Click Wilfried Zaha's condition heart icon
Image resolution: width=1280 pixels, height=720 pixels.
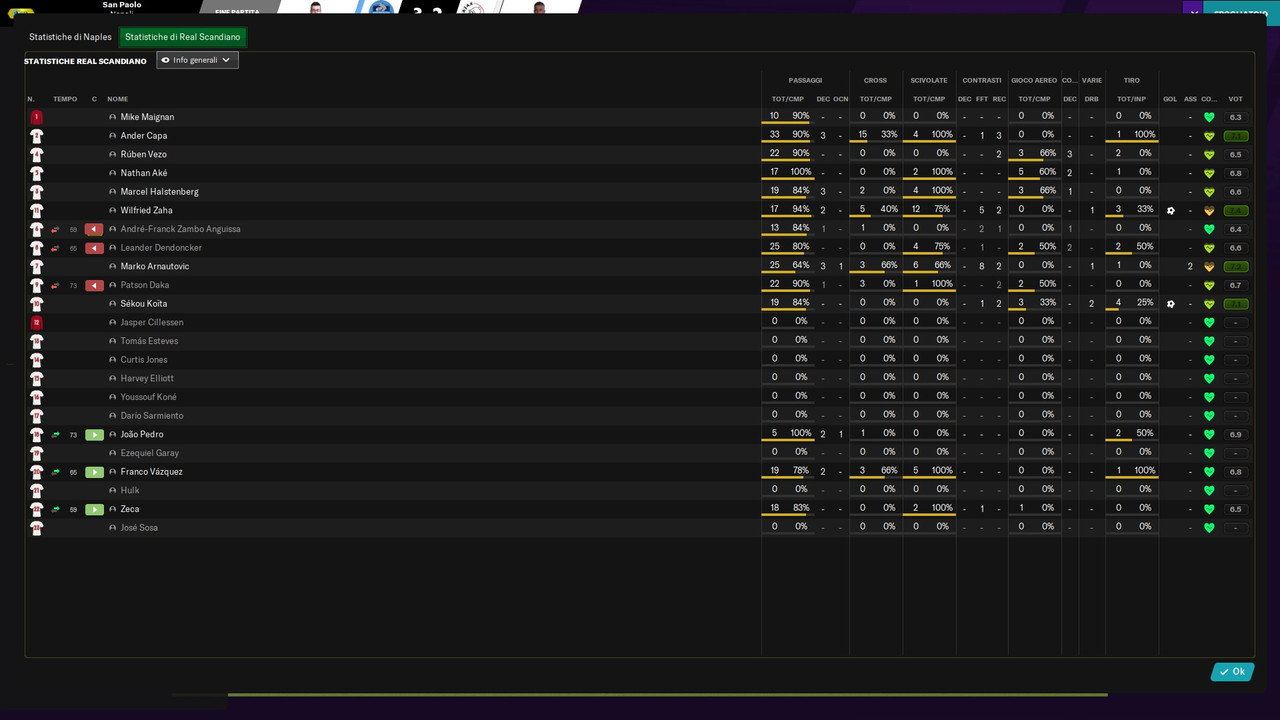click(1209, 211)
